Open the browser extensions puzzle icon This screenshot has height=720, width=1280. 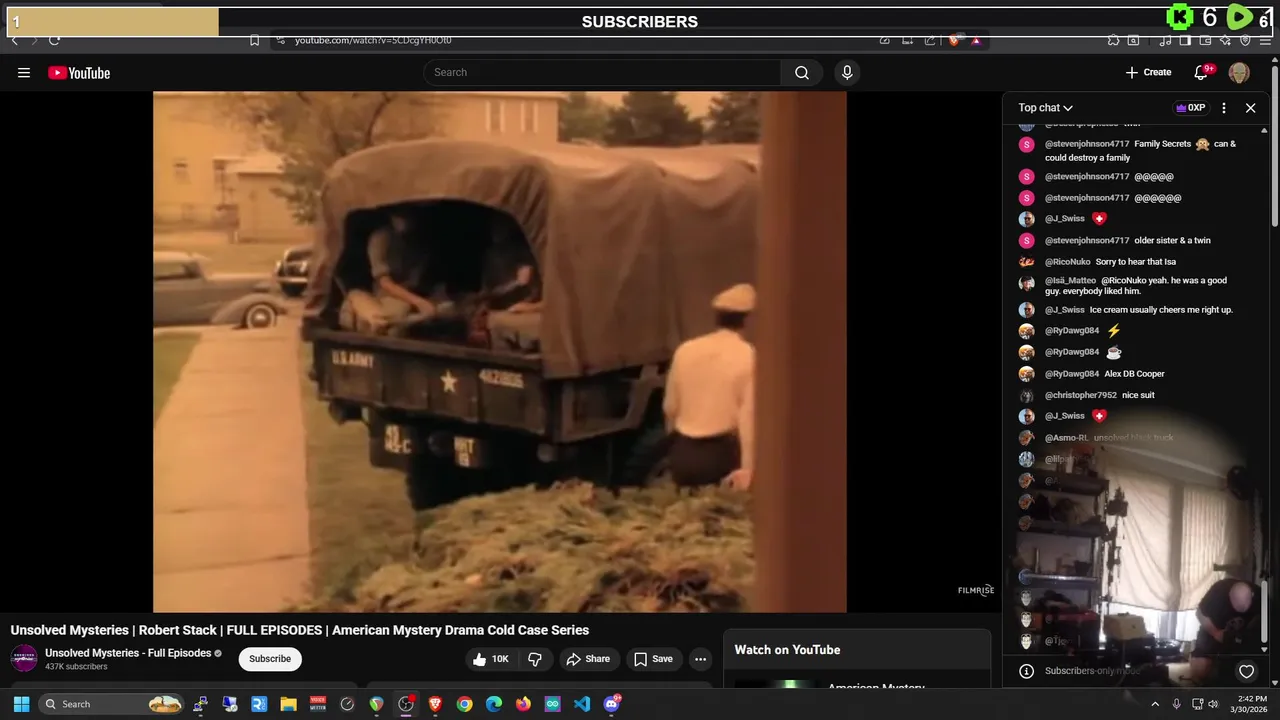1113,41
